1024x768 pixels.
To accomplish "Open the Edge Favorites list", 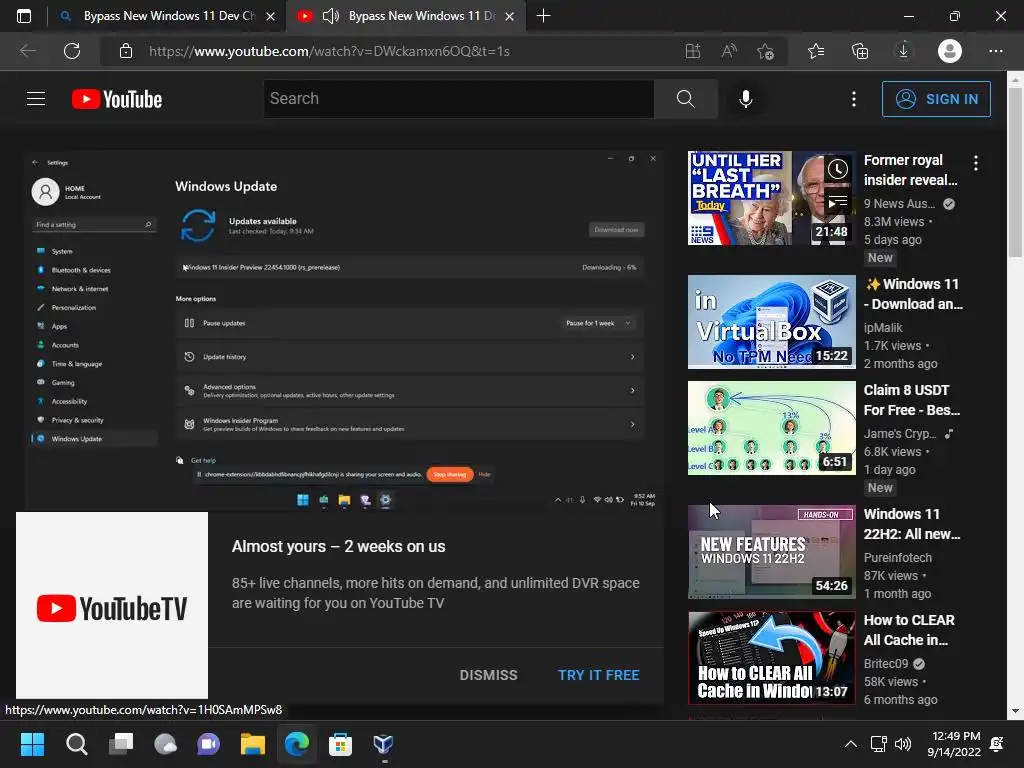I will click(x=816, y=51).
